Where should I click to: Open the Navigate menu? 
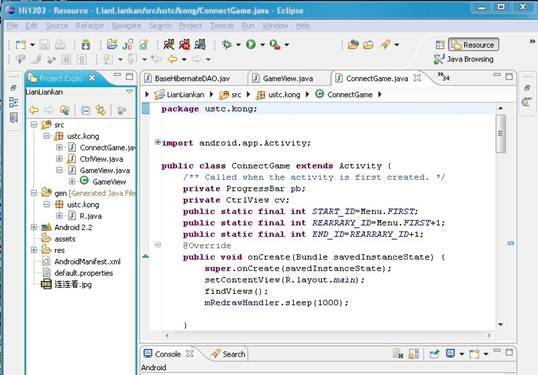tap(126, 26)
